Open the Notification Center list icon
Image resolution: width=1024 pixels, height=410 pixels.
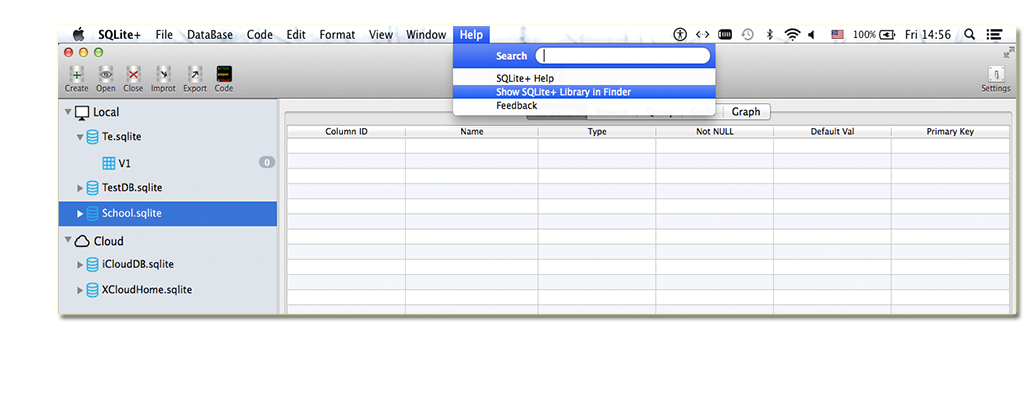995,35
